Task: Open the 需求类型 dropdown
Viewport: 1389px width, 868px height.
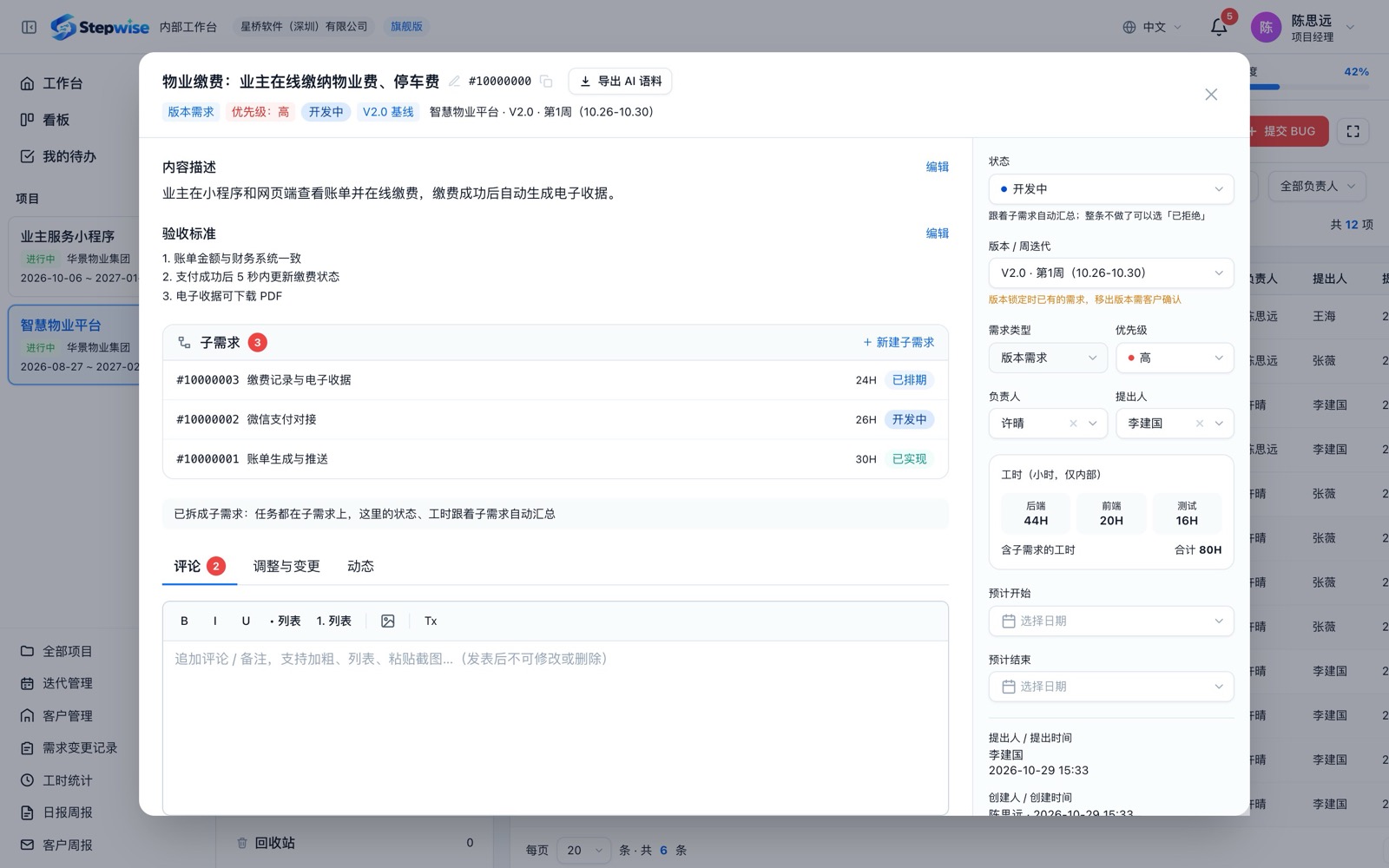Action: [x=1048, y=358]
